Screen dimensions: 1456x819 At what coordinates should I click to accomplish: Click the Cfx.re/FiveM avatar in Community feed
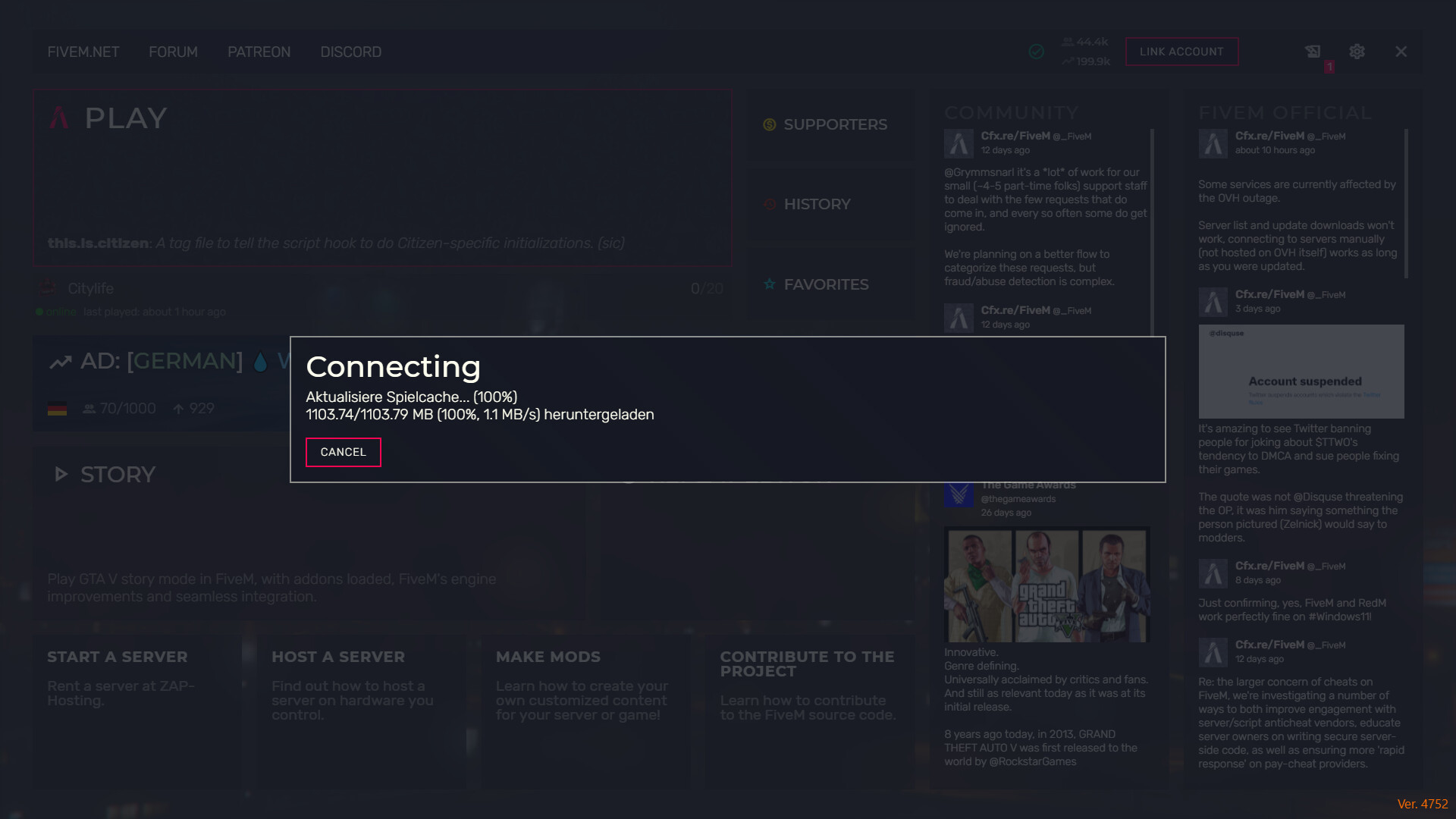coord(959,143)
